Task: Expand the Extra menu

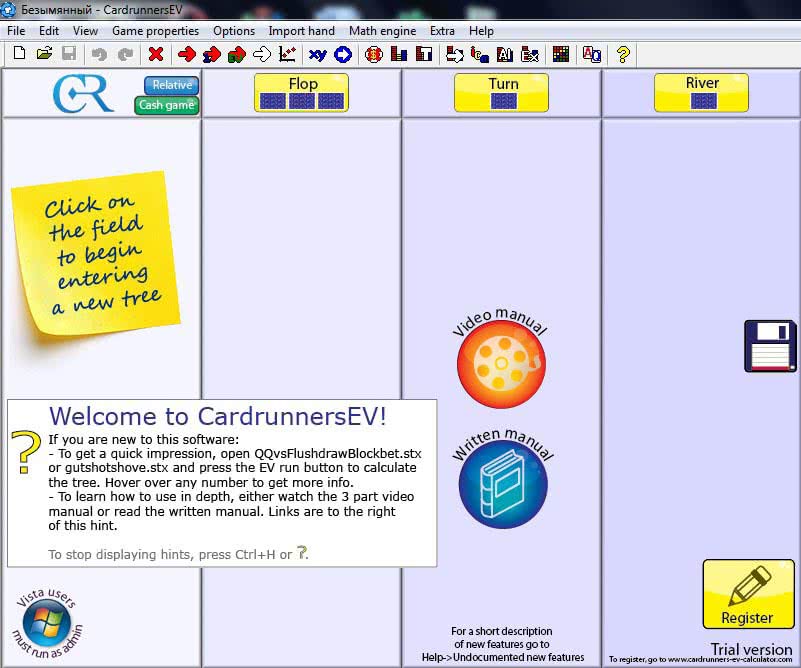Action: pyautogui.click(x=442, y=31)
